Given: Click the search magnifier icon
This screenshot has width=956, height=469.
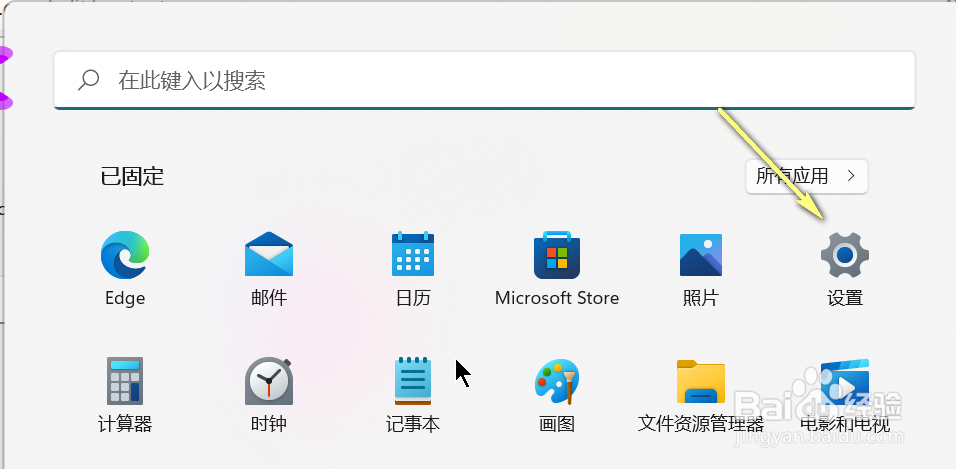Looking at the screenshot, I should tap(89, 80).
